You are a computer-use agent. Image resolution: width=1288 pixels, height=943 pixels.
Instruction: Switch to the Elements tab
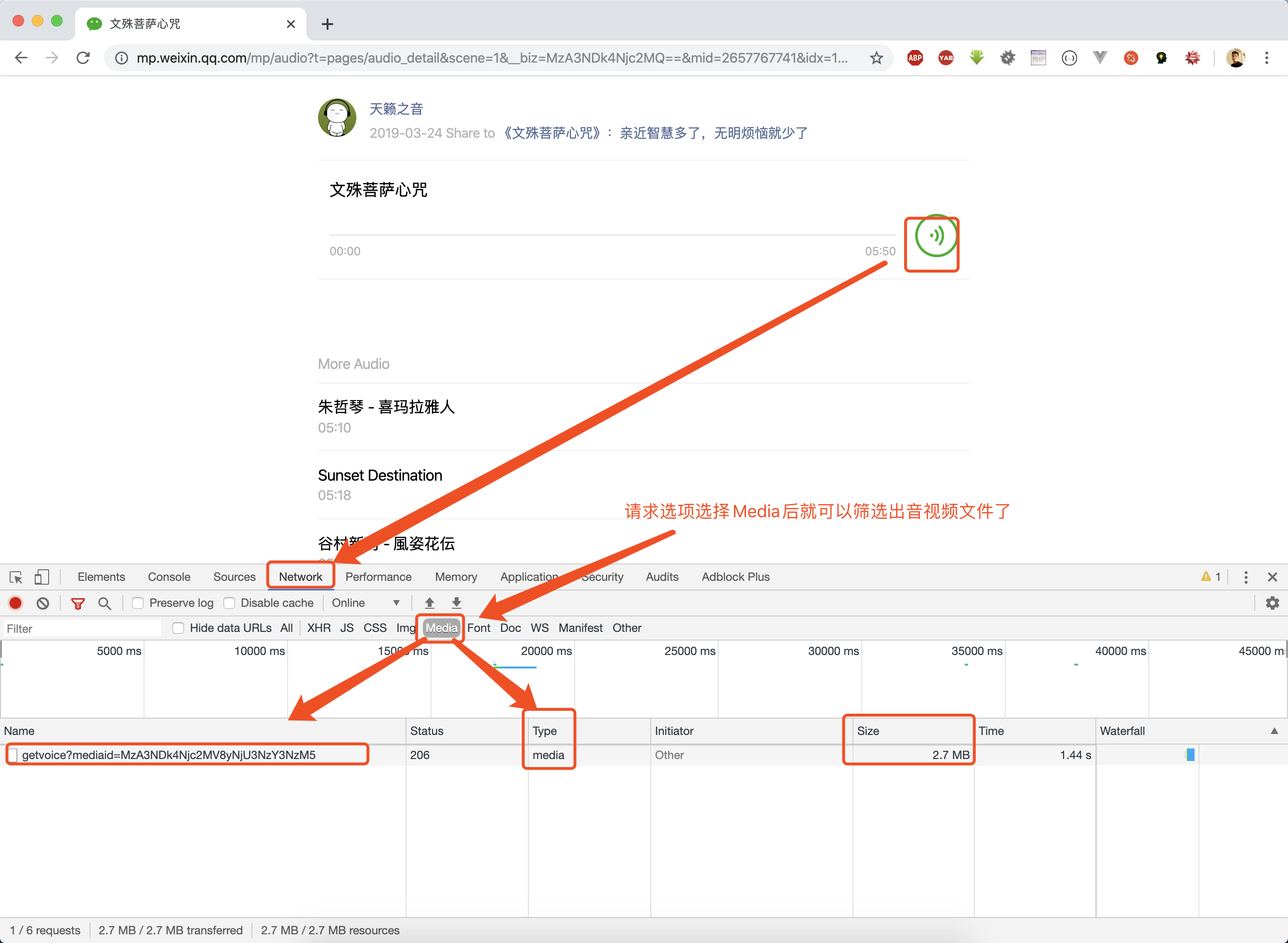[101, 577]
